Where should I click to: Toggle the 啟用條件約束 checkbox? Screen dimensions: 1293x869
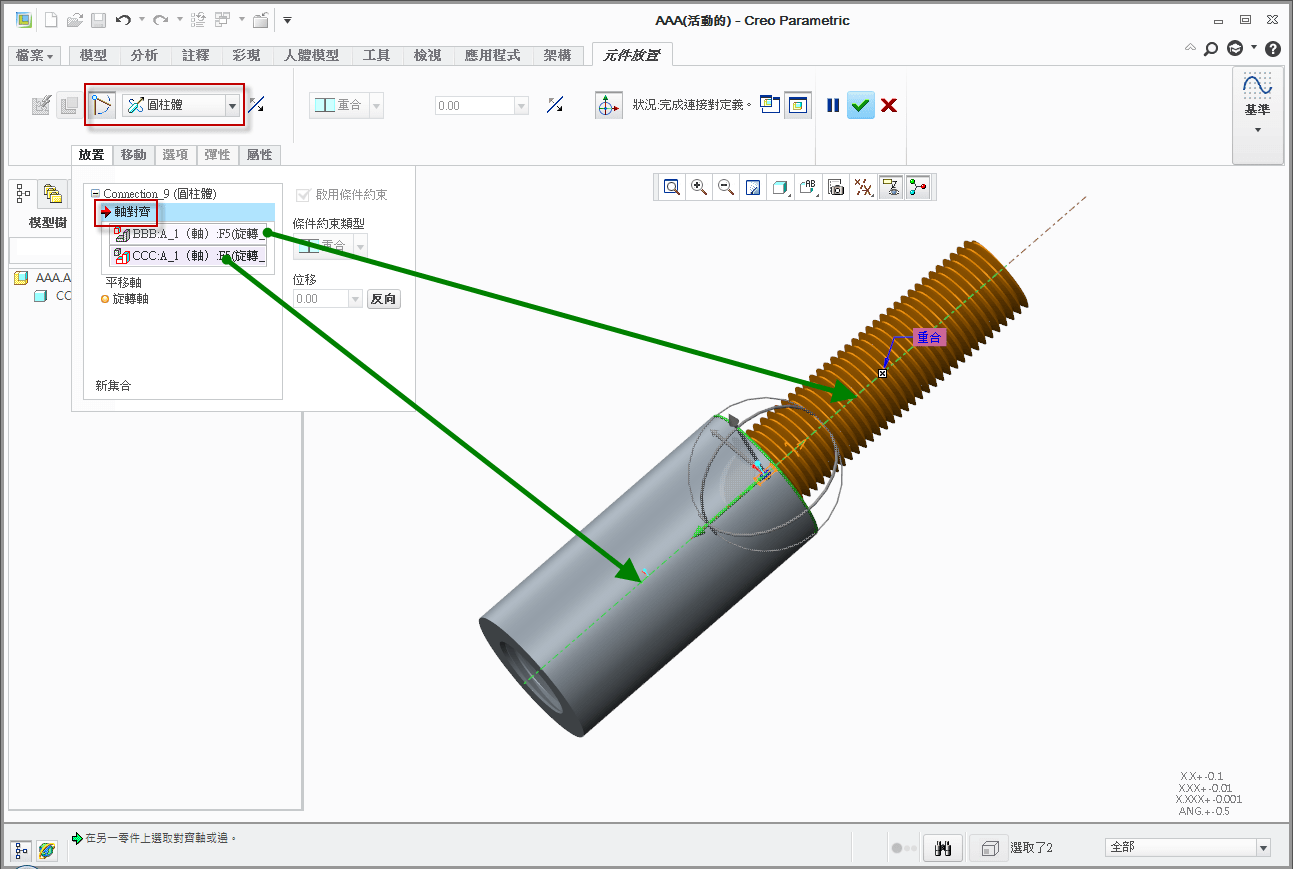coord(302,194)
